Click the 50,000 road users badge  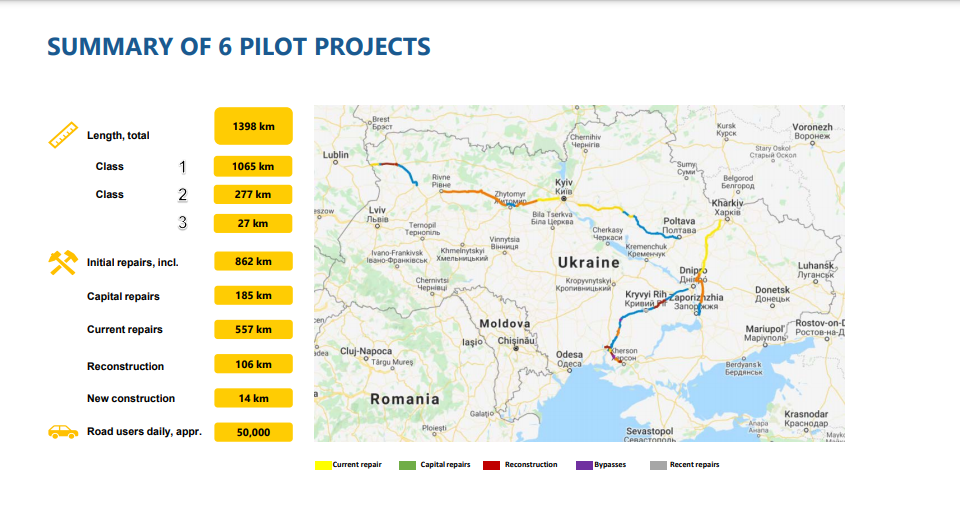tap(253, 432)
